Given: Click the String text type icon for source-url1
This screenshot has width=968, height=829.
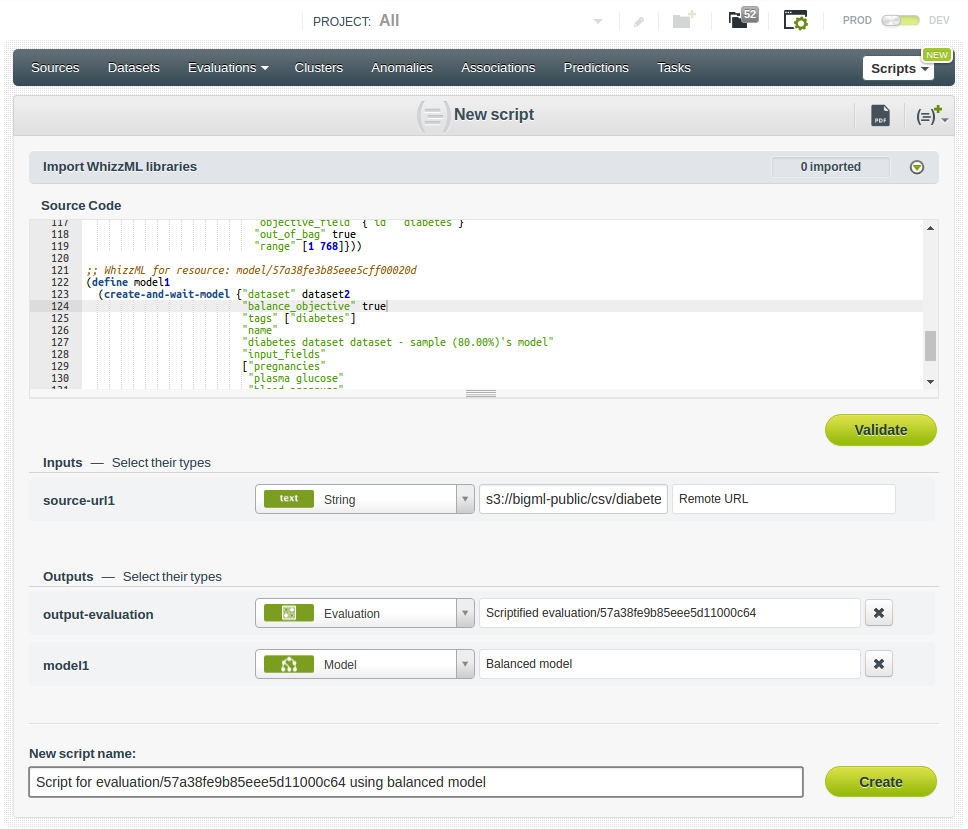Looking at the screenshot, I should (x=289, y=497).
